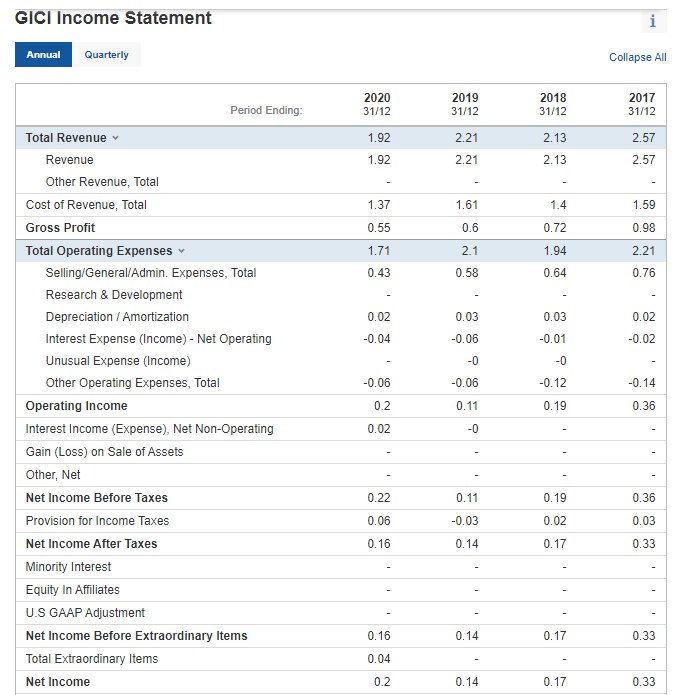Select the Depreciation / Amortization label

[117, 317]
